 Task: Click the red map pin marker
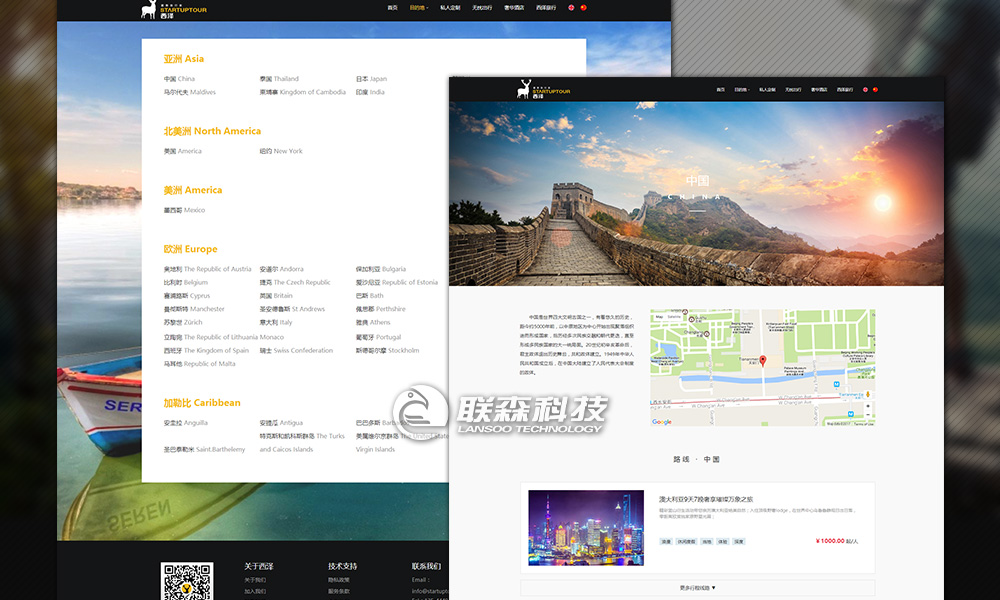[x=763, y=361]
